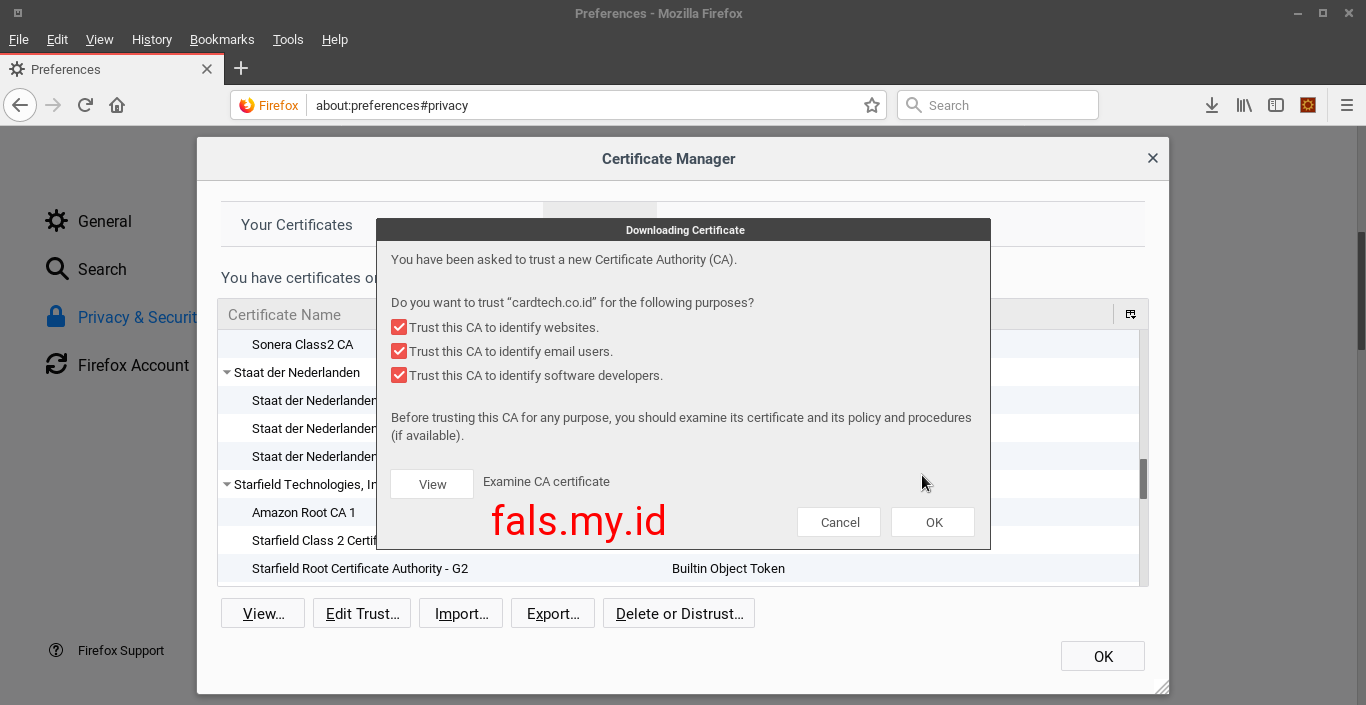Select Starfield Root Certificate Authority - G2 row

[x=678, y=568]
